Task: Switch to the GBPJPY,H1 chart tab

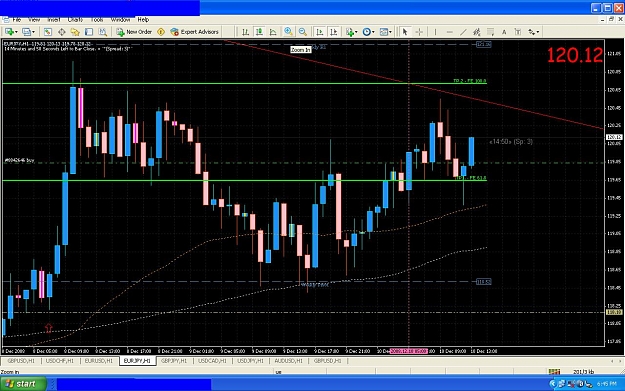Action: pyautogui.click(x=174, y=361)
